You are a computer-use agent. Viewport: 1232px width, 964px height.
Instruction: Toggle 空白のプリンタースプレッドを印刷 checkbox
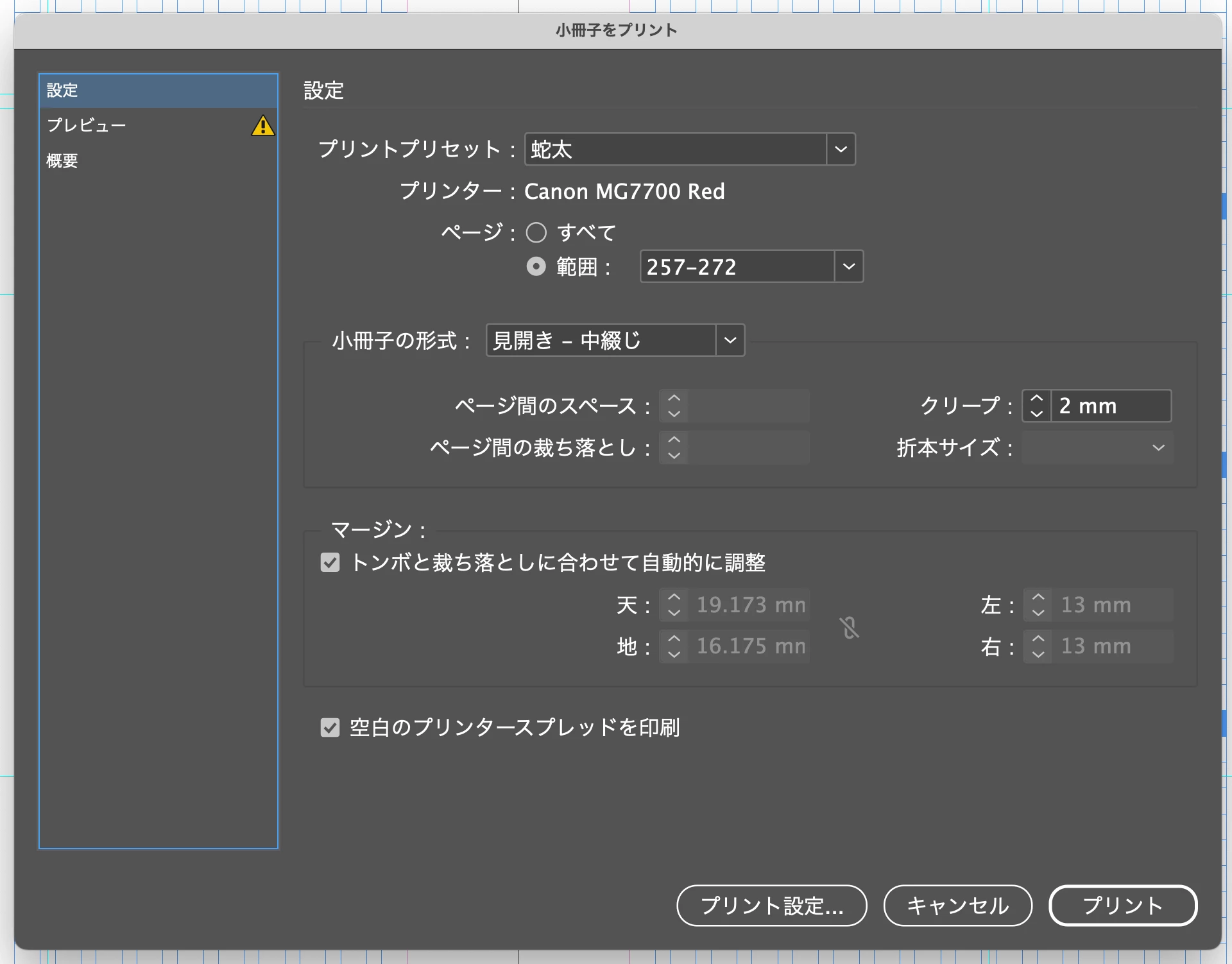point(330,727)
